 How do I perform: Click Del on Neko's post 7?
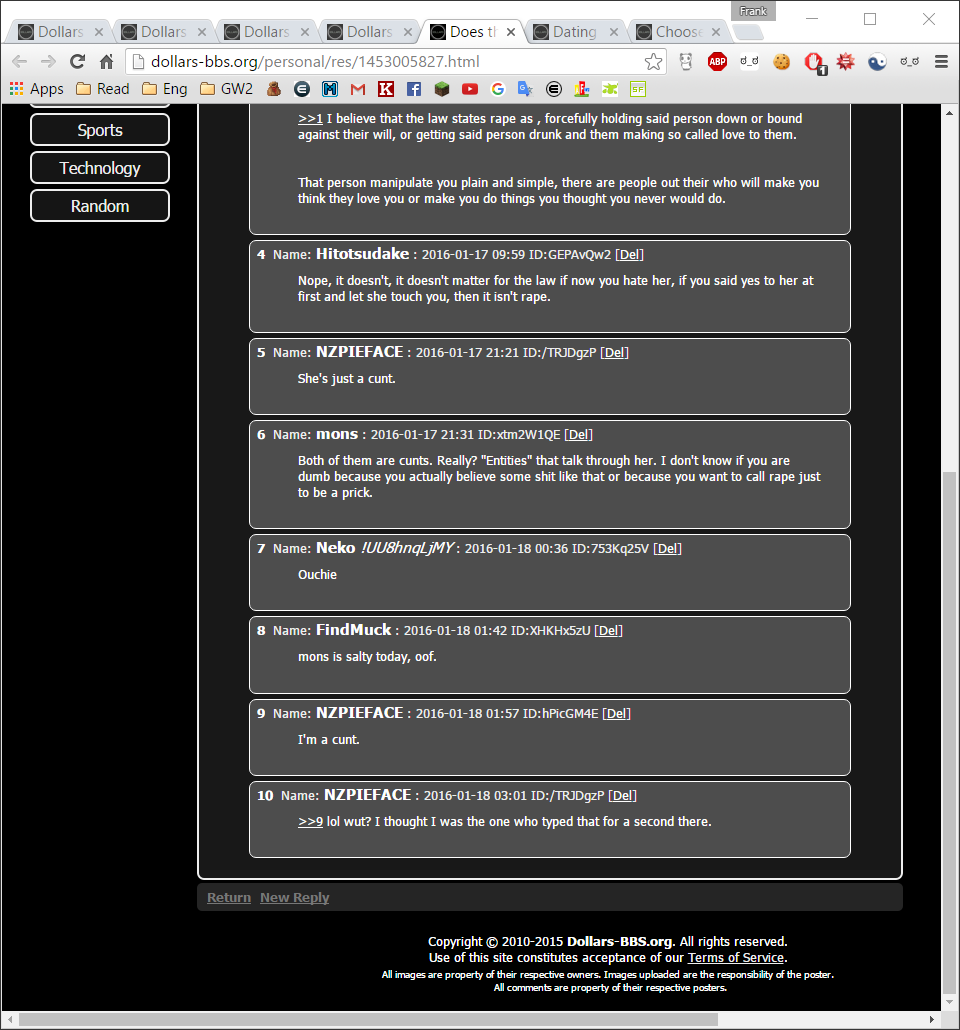pos(667,549)
